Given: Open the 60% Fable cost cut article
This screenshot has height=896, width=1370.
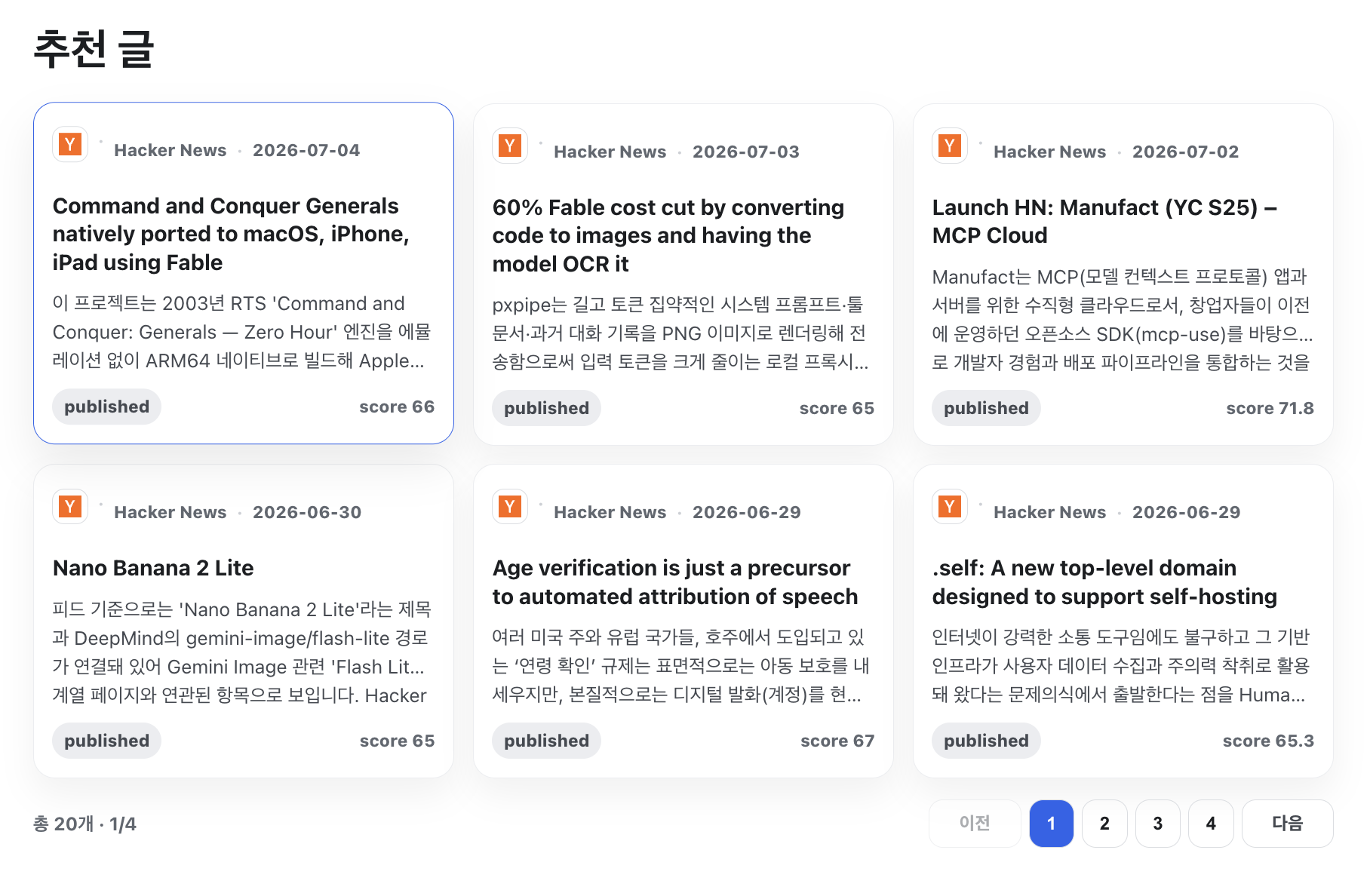Looking at the screenshot, I should pos(668,235).
